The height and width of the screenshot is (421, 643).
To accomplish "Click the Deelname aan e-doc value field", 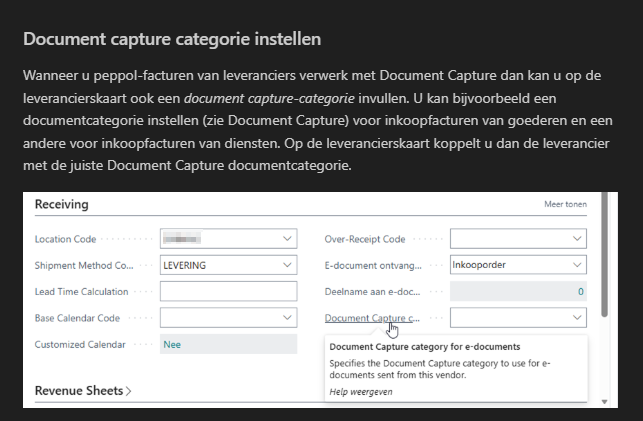I will pos(517,291).
